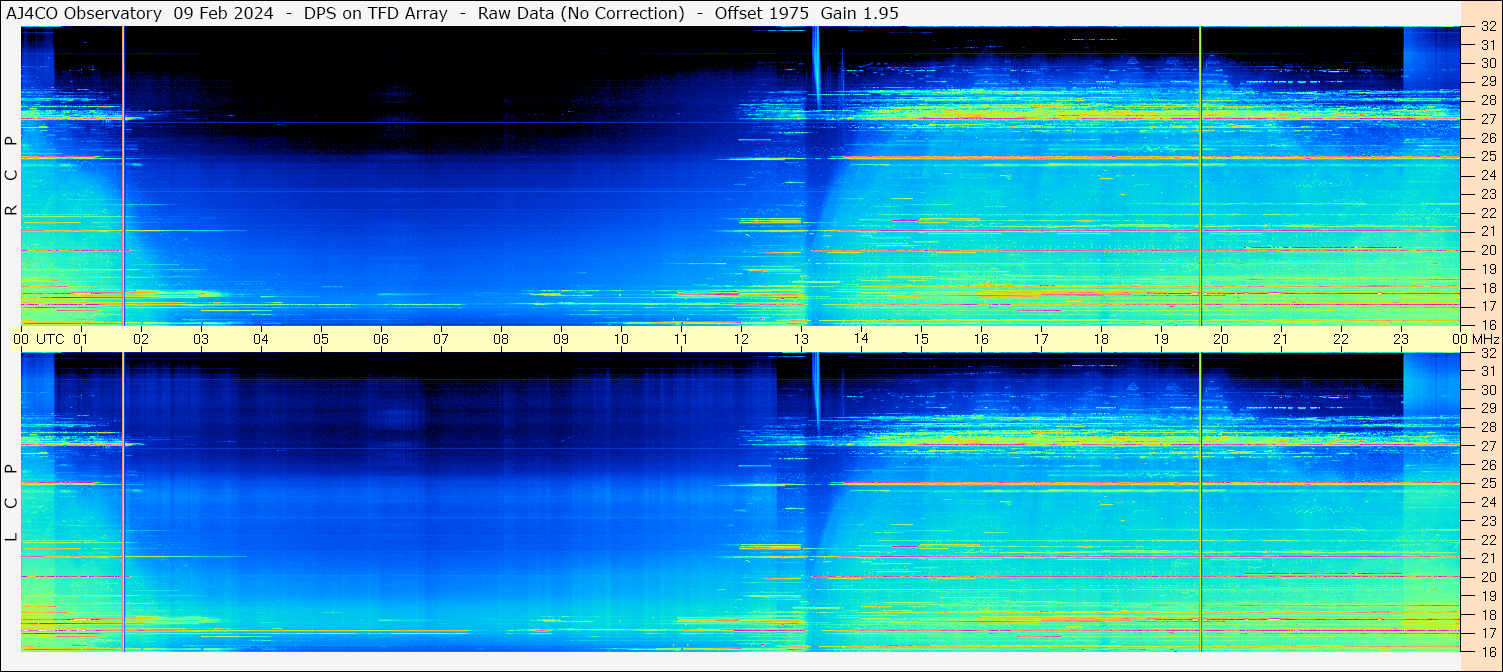Click Raw Data (No Correction) in the header

pos(581,13)
